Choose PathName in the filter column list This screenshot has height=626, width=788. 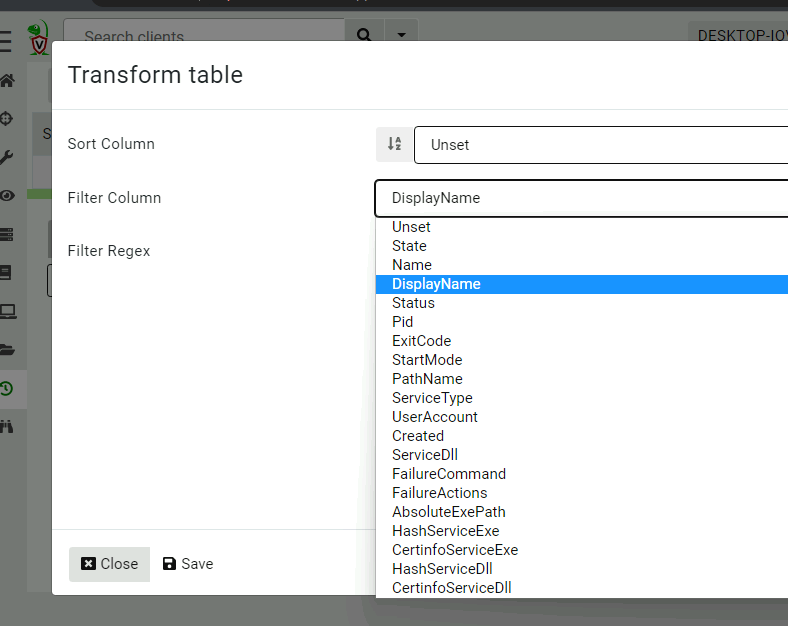point(427,379)
